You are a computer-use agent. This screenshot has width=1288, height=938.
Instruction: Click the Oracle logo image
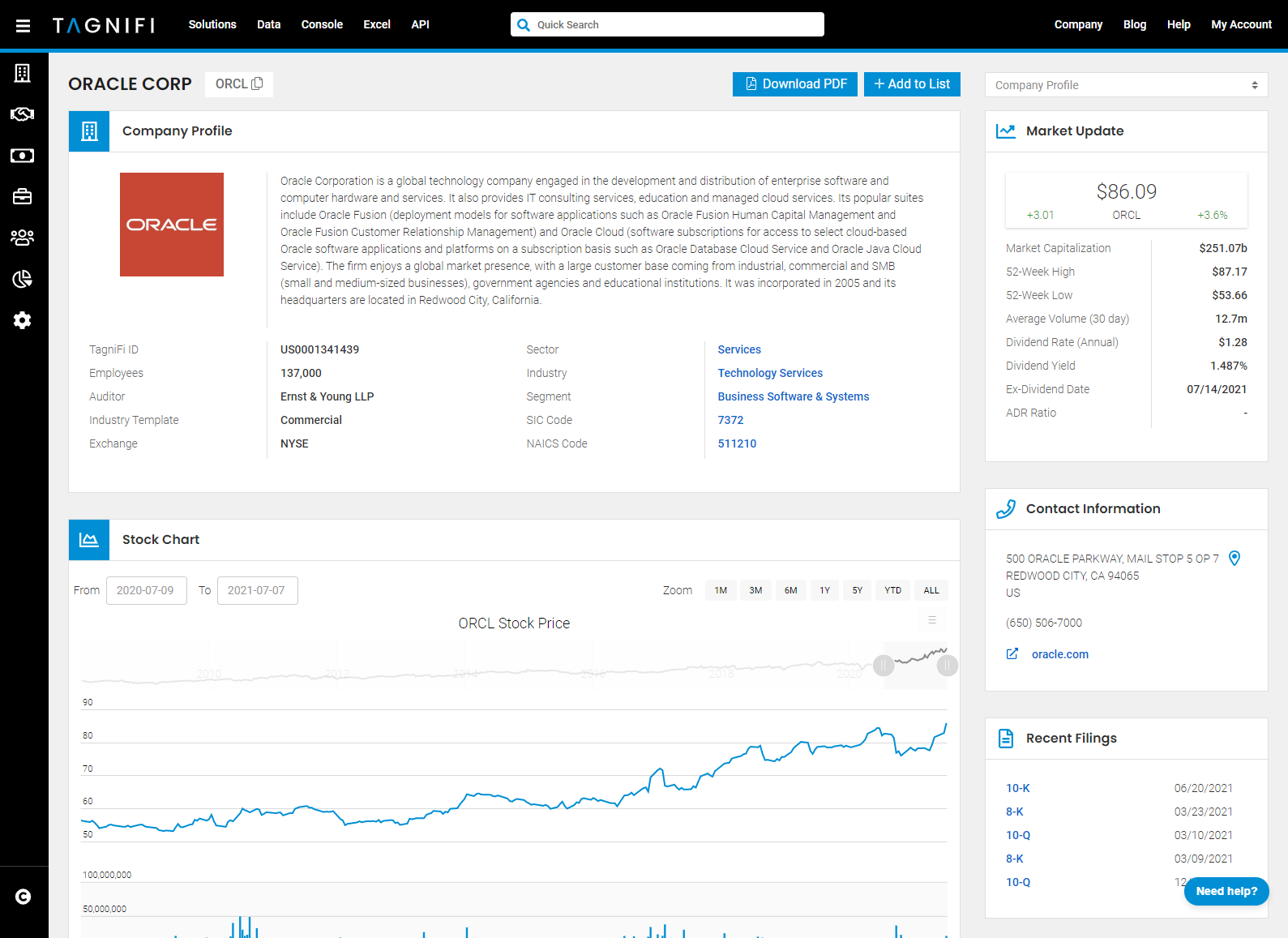[x=172, y=225]
